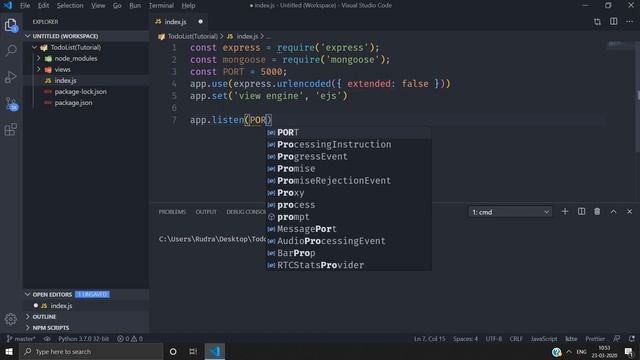
Task: Choose the process autocomplete suggestion
Action: (x=349, y=205)
